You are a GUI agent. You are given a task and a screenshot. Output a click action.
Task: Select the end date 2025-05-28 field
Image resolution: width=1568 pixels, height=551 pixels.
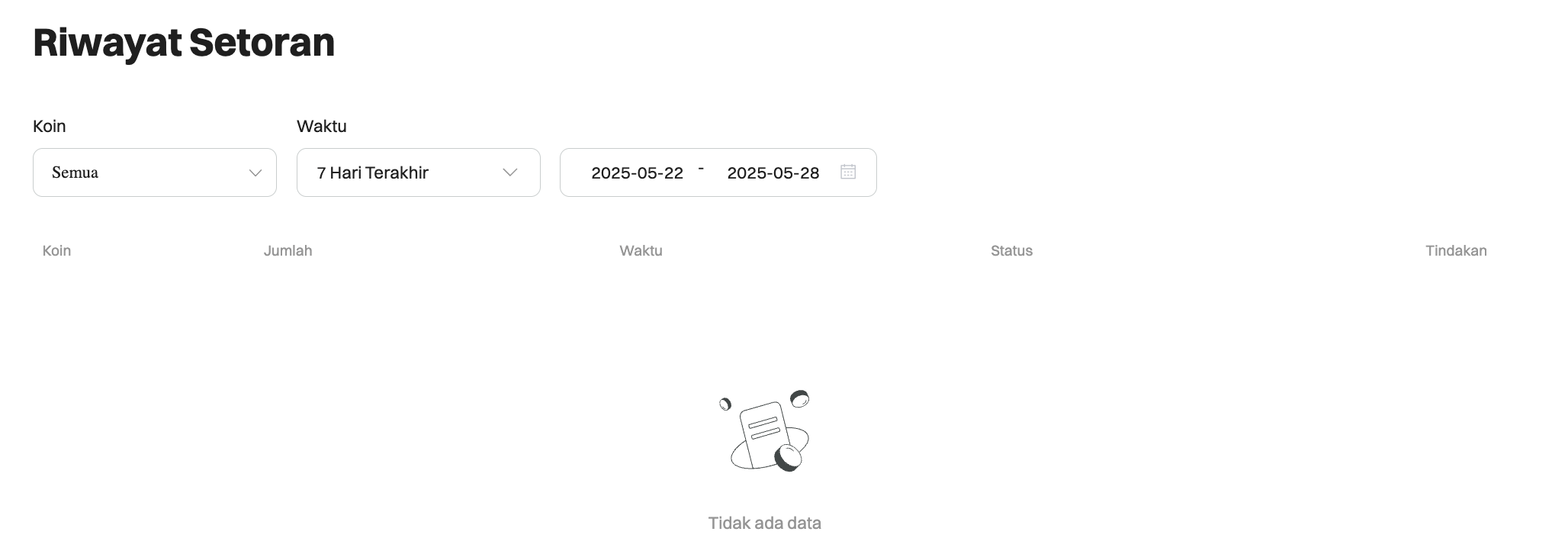click(773, 173)
